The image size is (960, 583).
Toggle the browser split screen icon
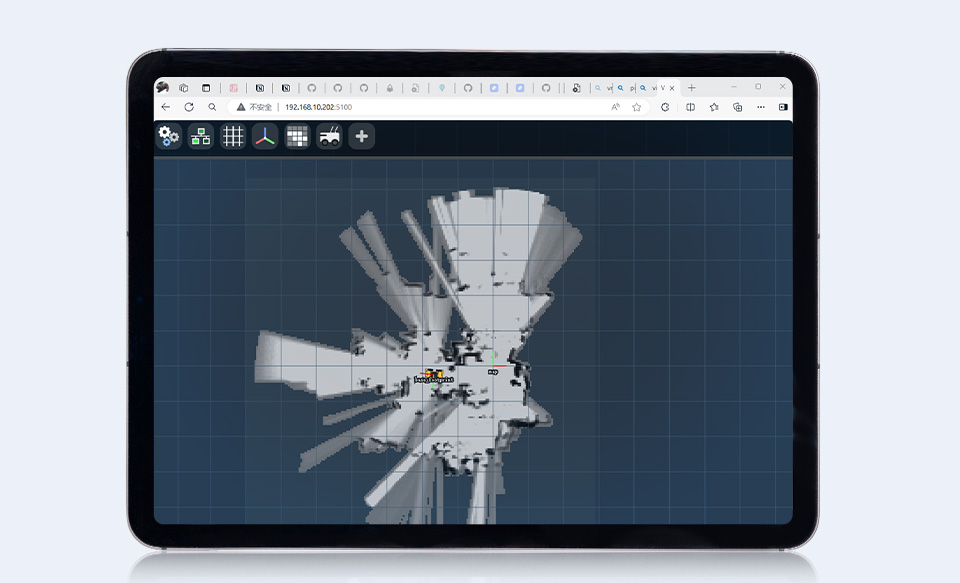pos(691,107)
